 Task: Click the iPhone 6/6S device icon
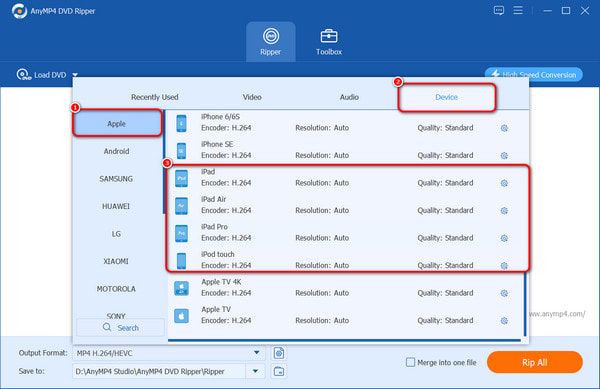181,124
